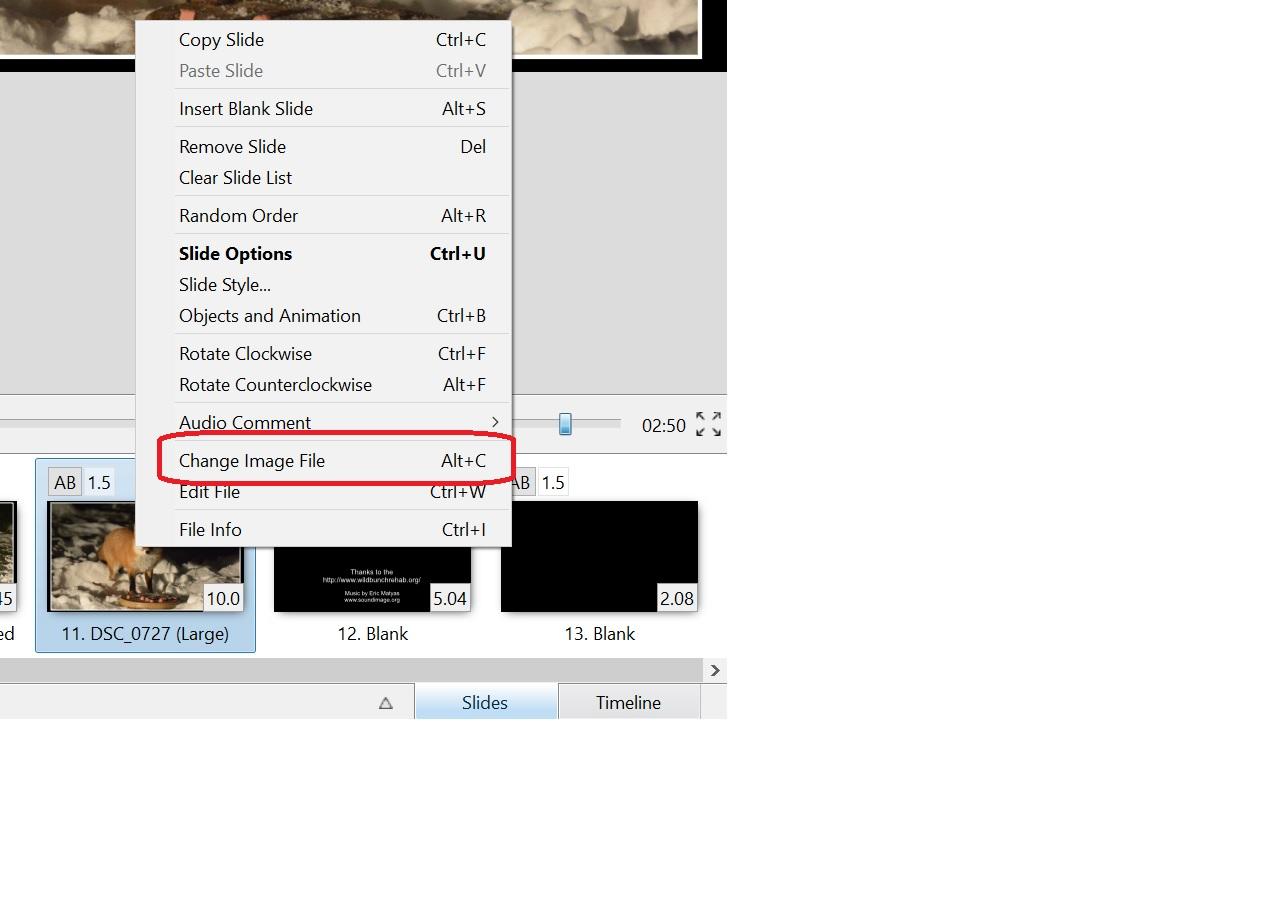Image resolution: width=1269 pixels, height=914 pixels.
Task: Click the fullscreen preview arrows icon
Action: point(708,424)
